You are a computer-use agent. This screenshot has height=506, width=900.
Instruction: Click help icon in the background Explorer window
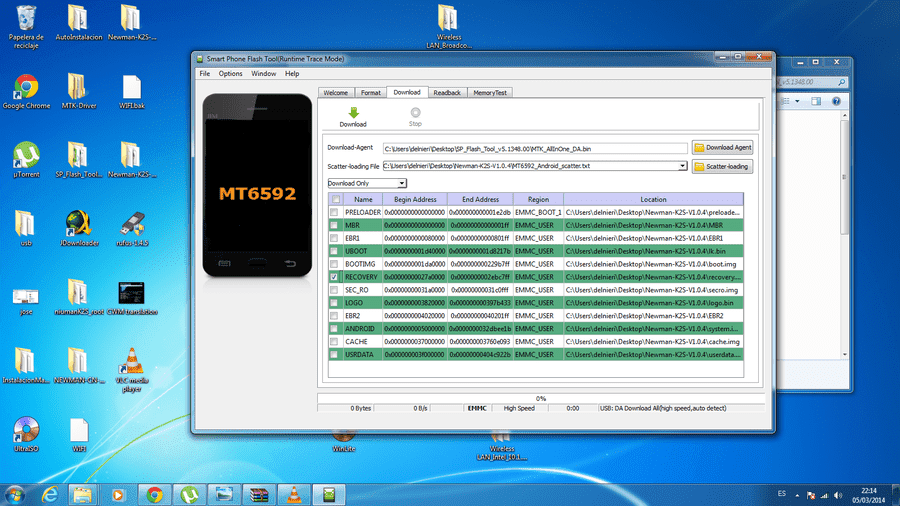pos(836,101)
